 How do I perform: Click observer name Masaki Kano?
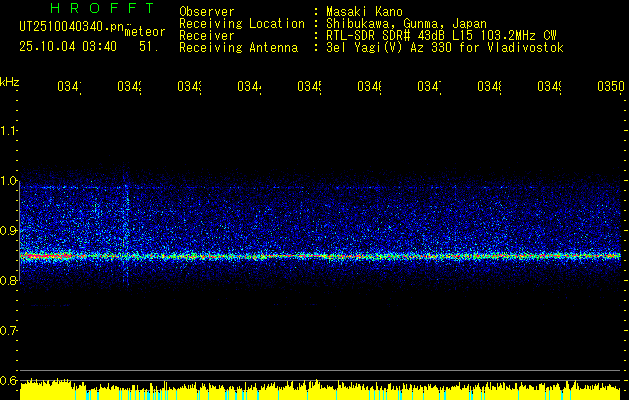(x=364, y=12)
